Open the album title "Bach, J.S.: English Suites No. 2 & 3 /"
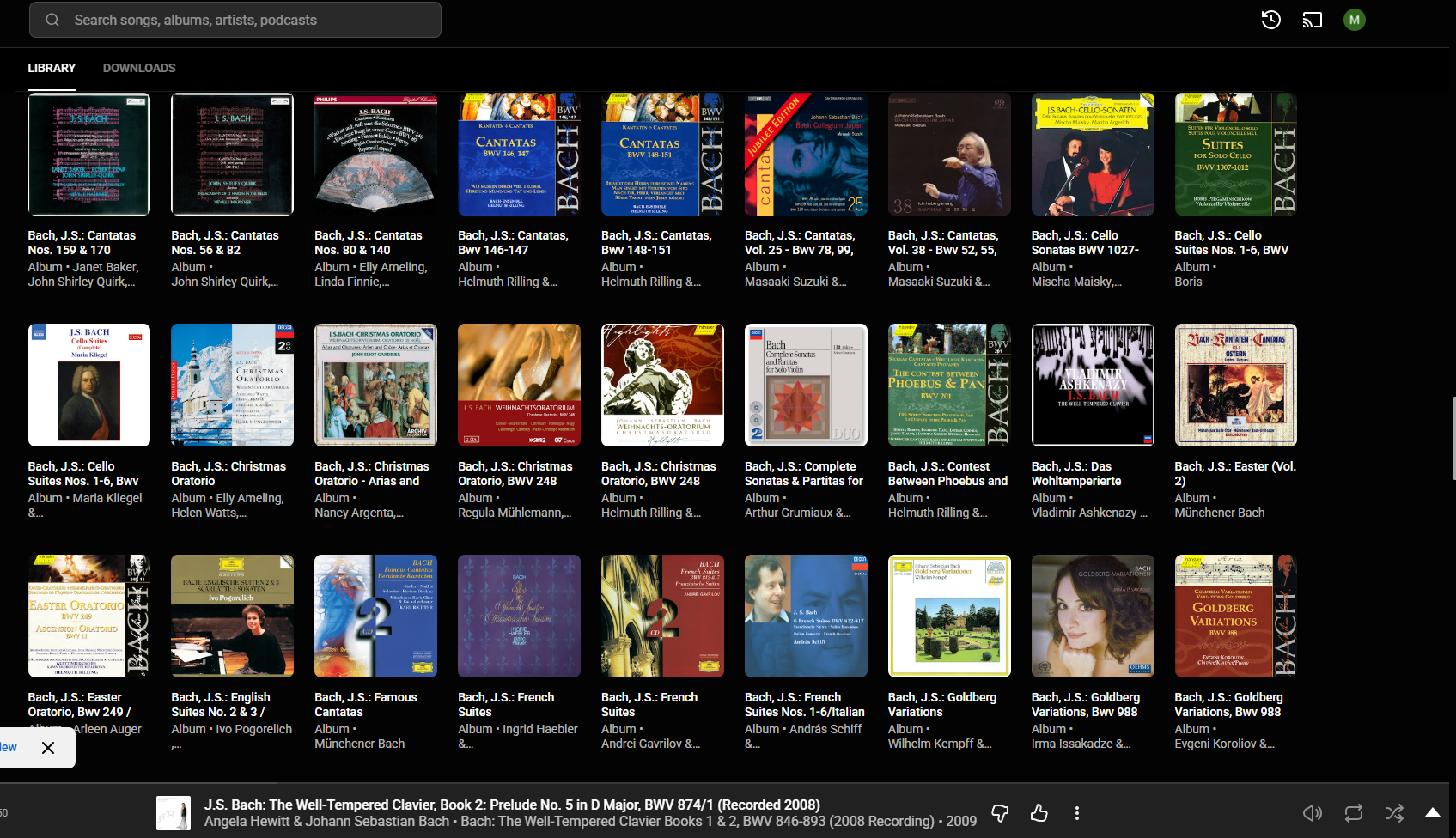1456x838 pixels. click(221, 704)
